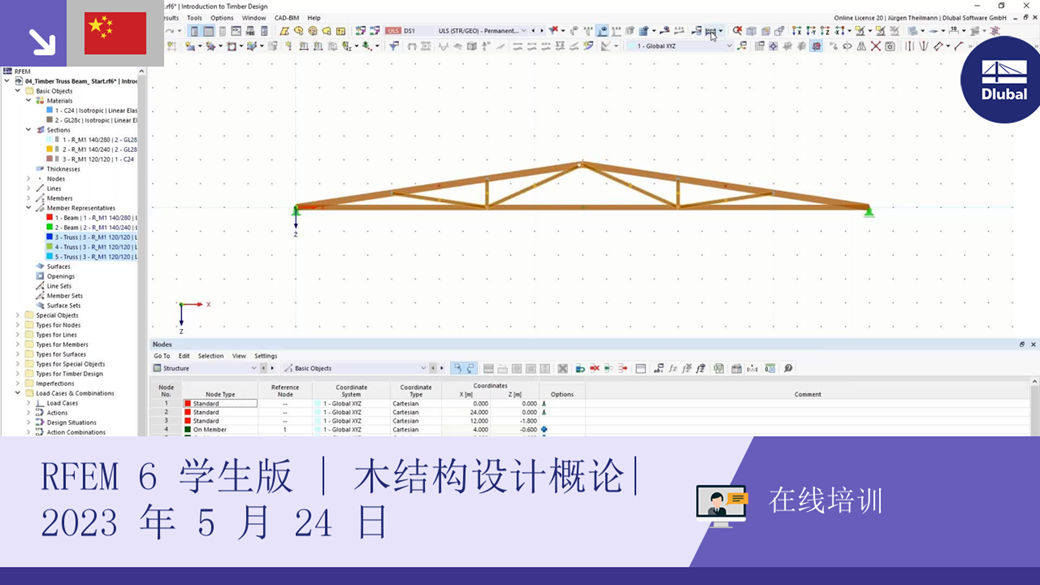Click the red ULS design situation badge
This screenshot has height=585, width=1040.
393,31
